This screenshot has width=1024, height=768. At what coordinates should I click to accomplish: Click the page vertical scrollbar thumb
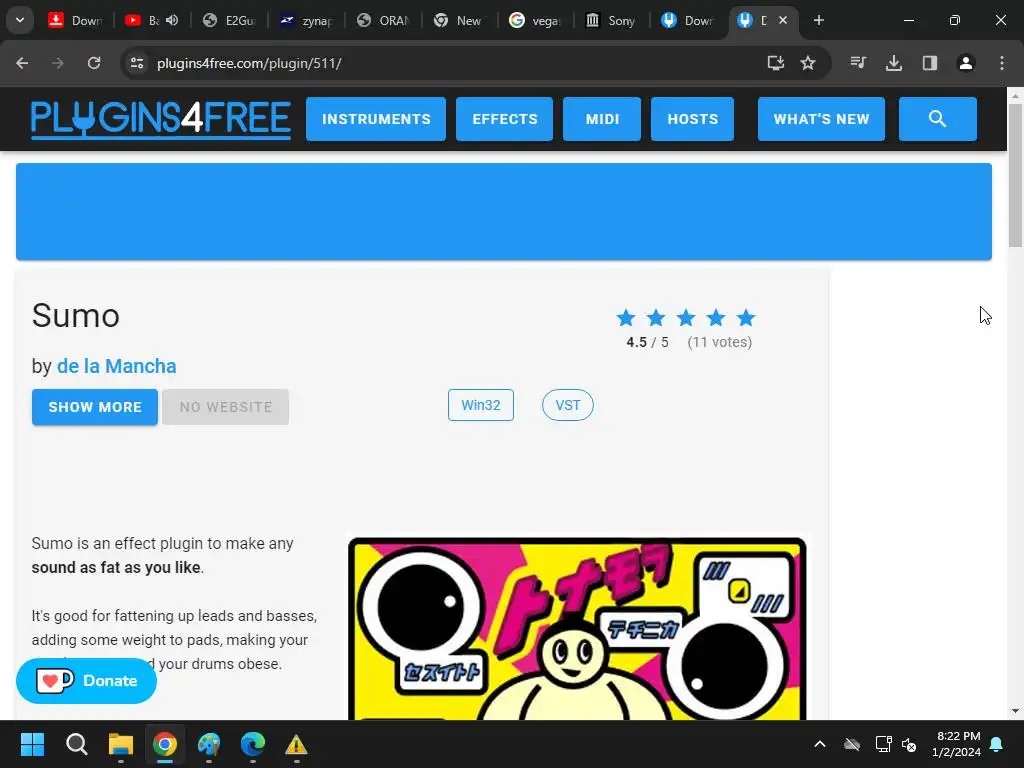pyautogui.click(x=1015, y=175)
